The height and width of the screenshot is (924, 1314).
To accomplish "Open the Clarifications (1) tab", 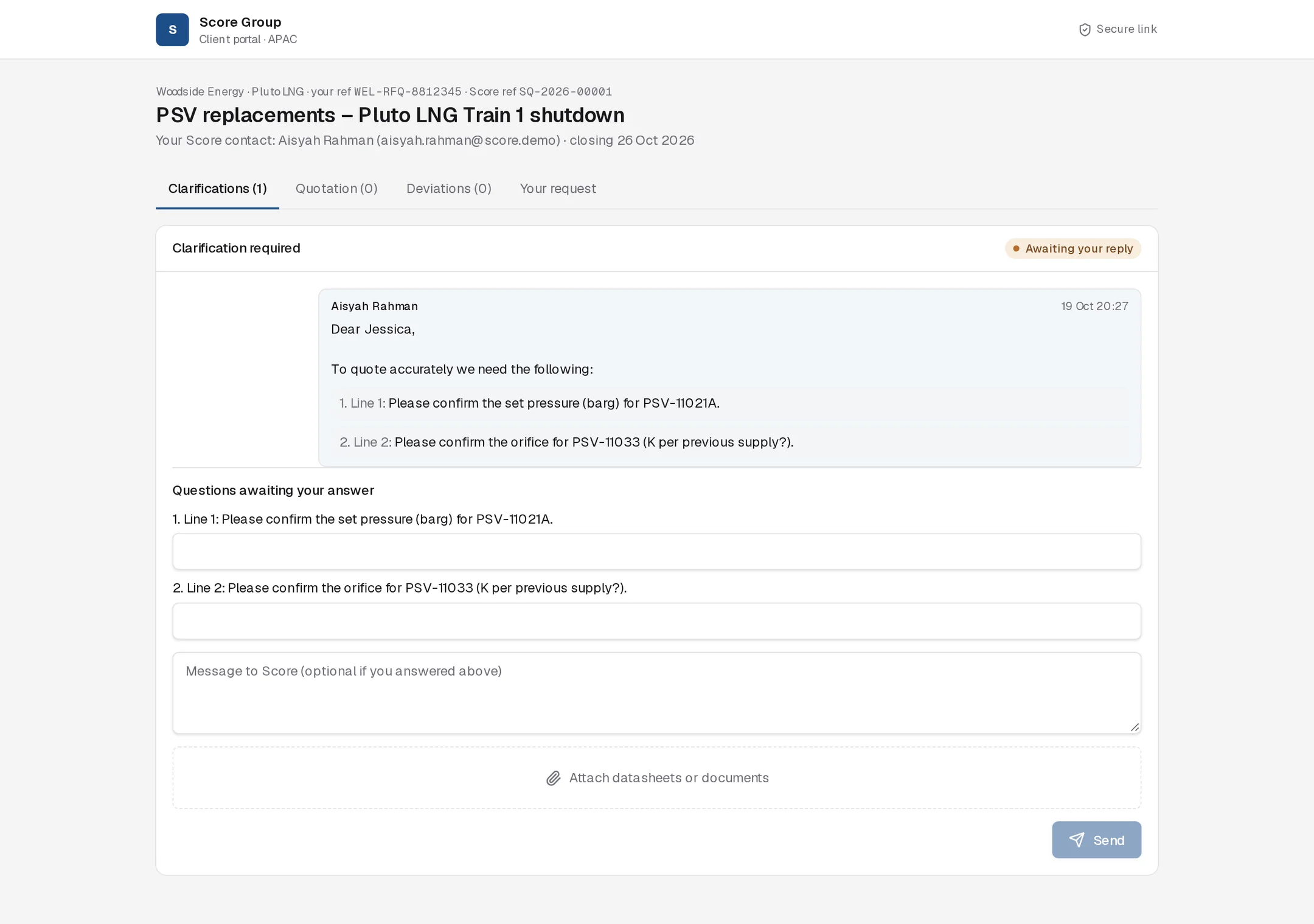I will point(217,189).
